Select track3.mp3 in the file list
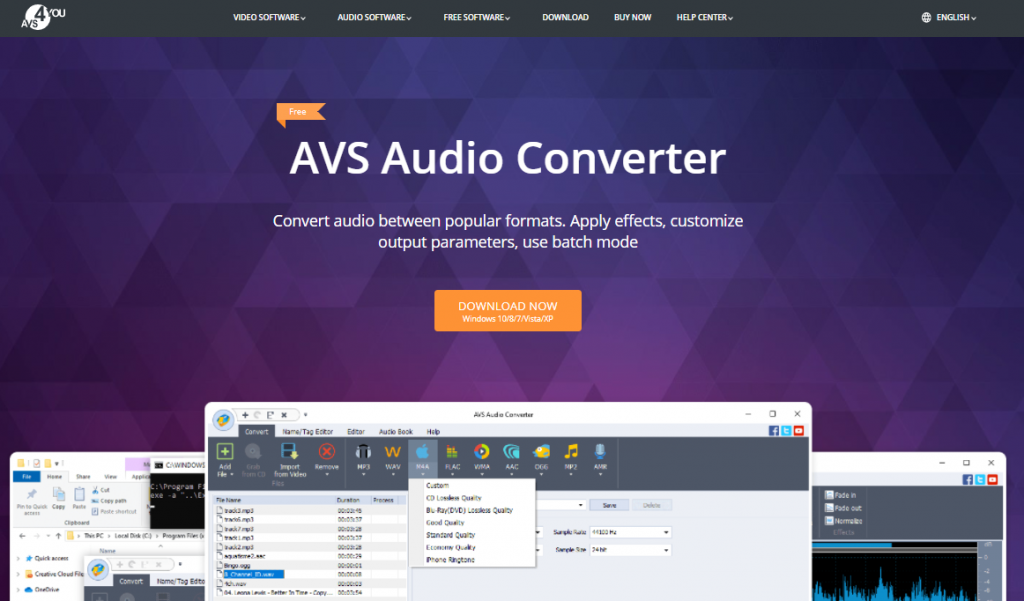This screenshot has height=601, width=1024. (239, 510)
